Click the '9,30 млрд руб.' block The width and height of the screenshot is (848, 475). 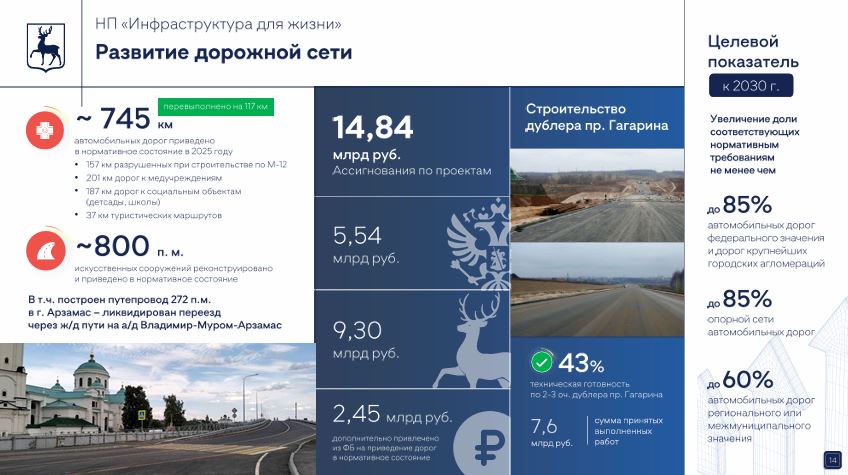coord(366,340)
